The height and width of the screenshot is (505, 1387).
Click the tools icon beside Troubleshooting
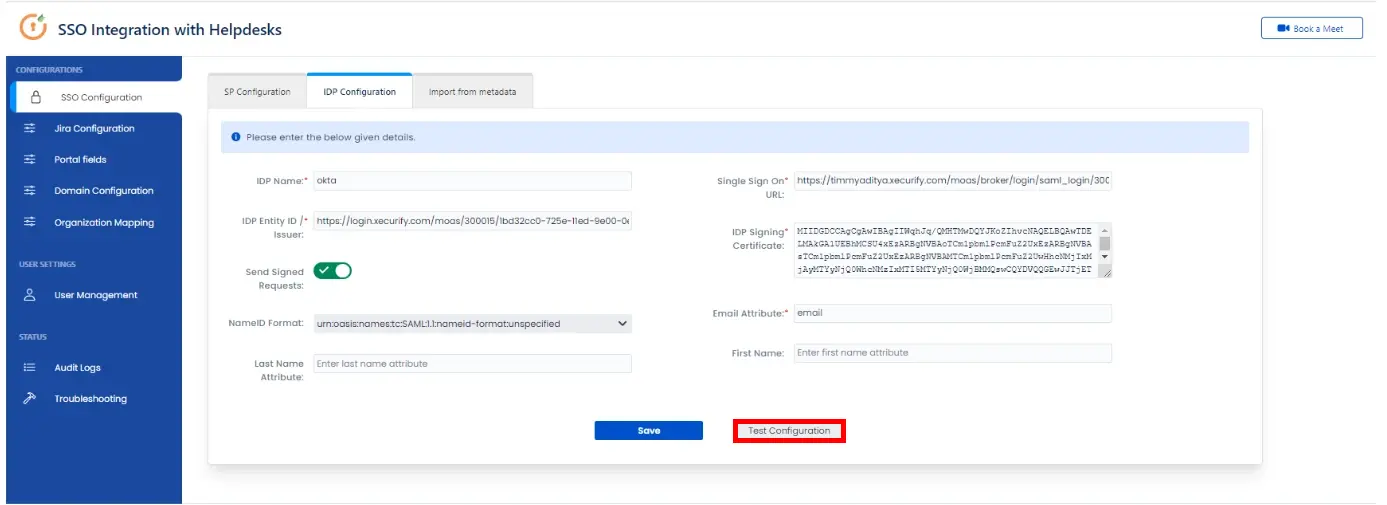29,398
